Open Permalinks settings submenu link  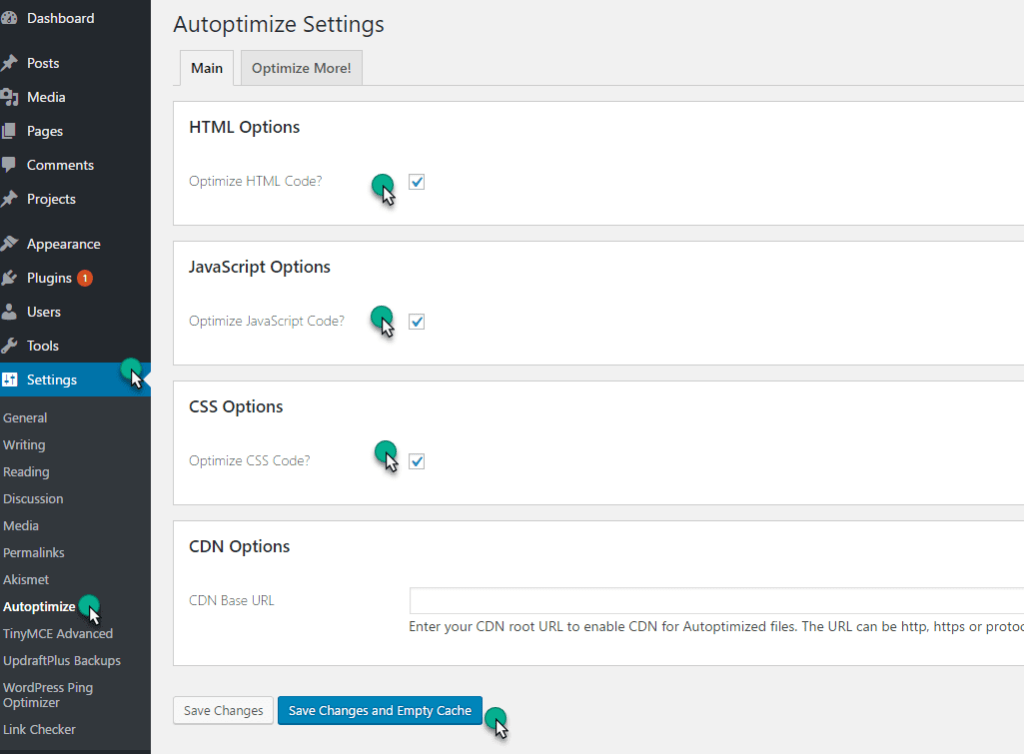tap(34, 552)
